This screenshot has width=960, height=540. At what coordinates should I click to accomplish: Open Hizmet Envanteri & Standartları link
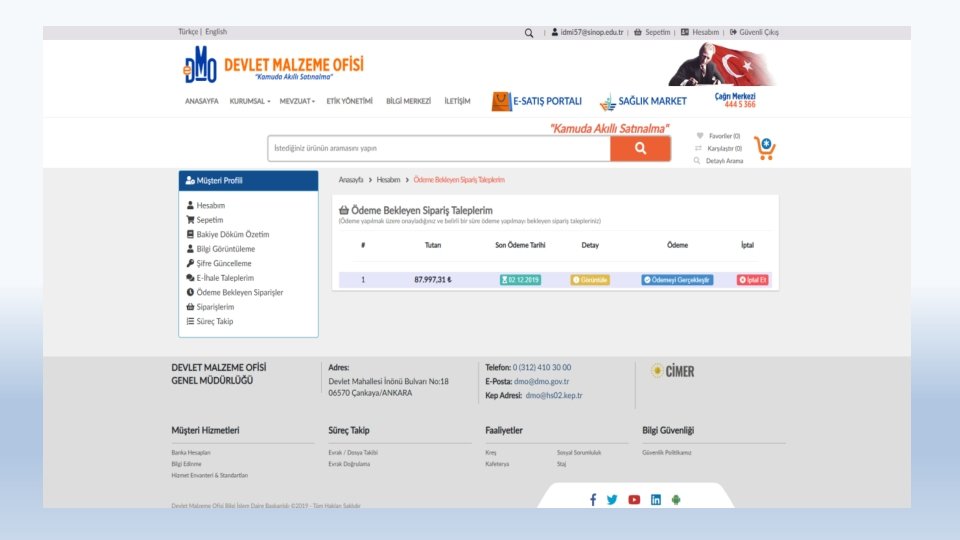pyautogui.click(x=209, y=475)
